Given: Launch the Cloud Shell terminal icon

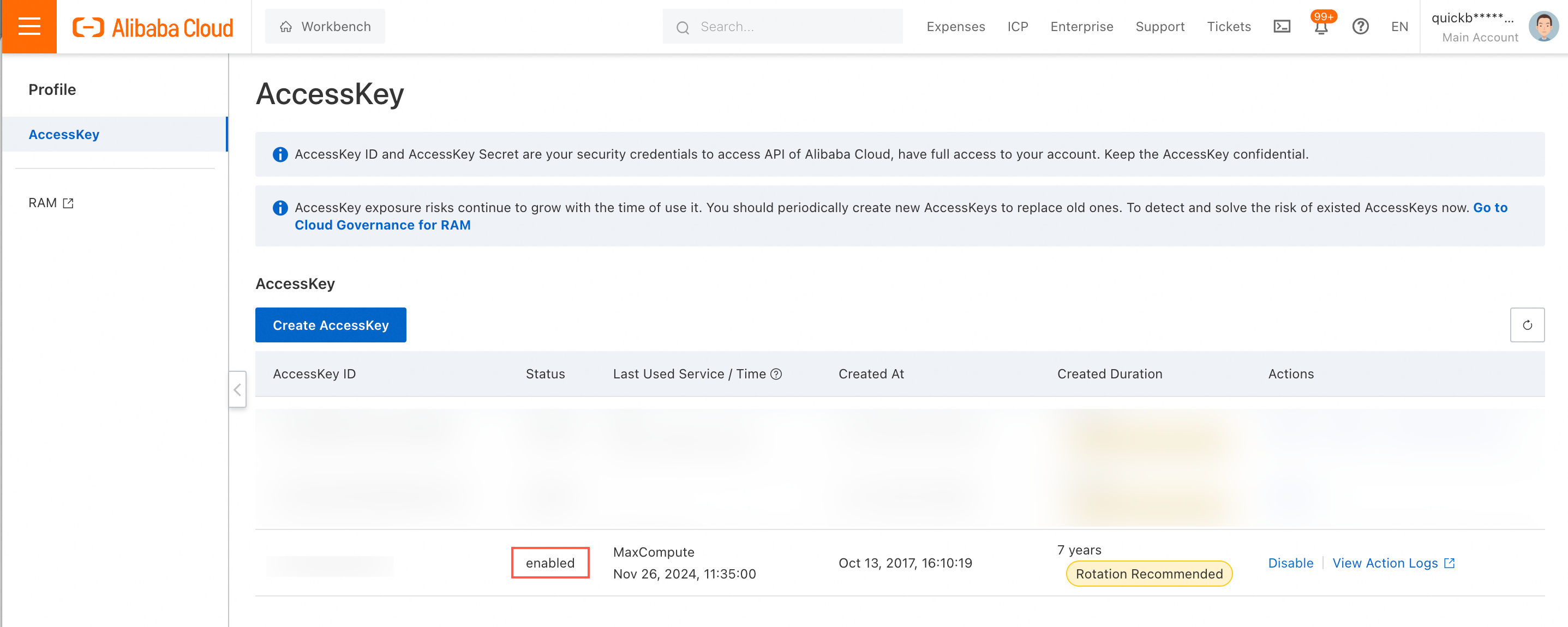Looking at the screenshot, I should pyautogui.click(x=1282, y=26).
